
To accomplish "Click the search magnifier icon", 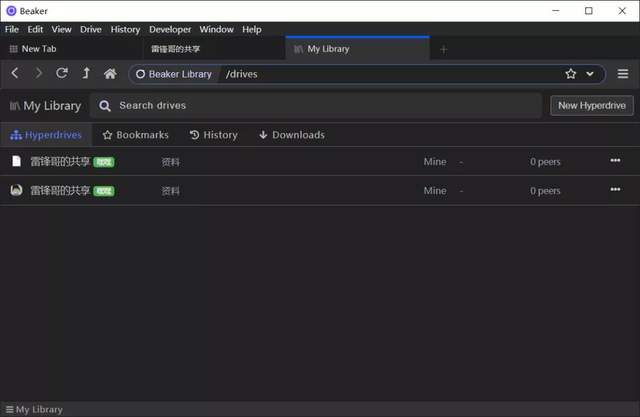I will click(105, 106).
